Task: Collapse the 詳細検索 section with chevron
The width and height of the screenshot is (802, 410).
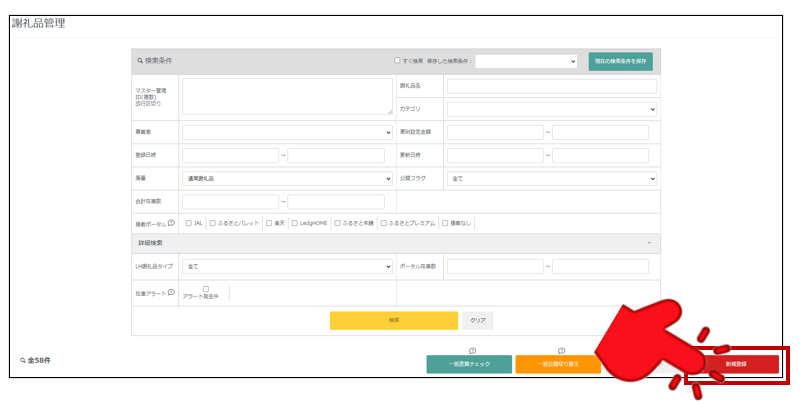Action: tap(648, 243)
